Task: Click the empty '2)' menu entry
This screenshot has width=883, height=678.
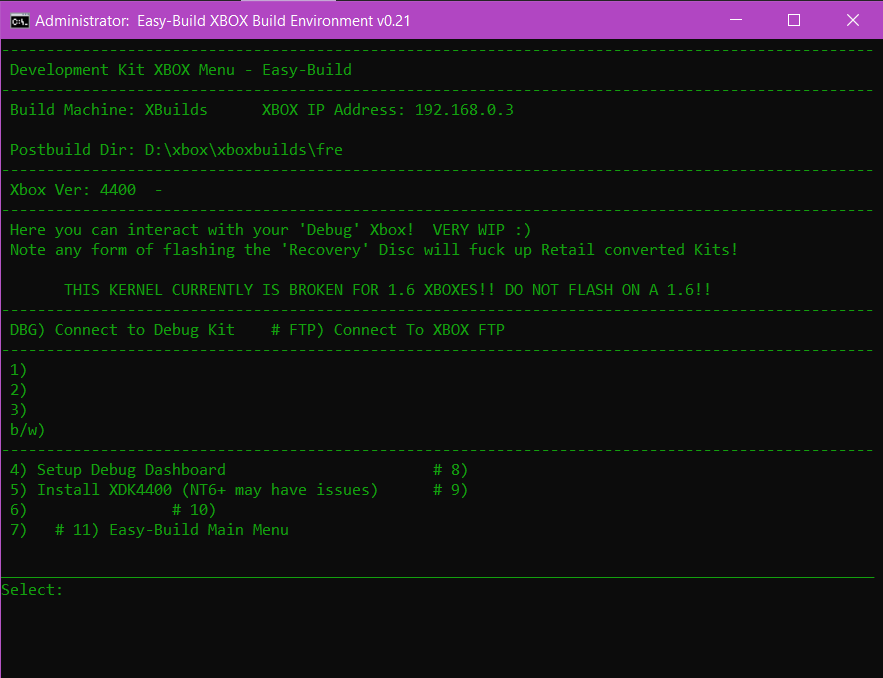Action: tap(19, 390)
